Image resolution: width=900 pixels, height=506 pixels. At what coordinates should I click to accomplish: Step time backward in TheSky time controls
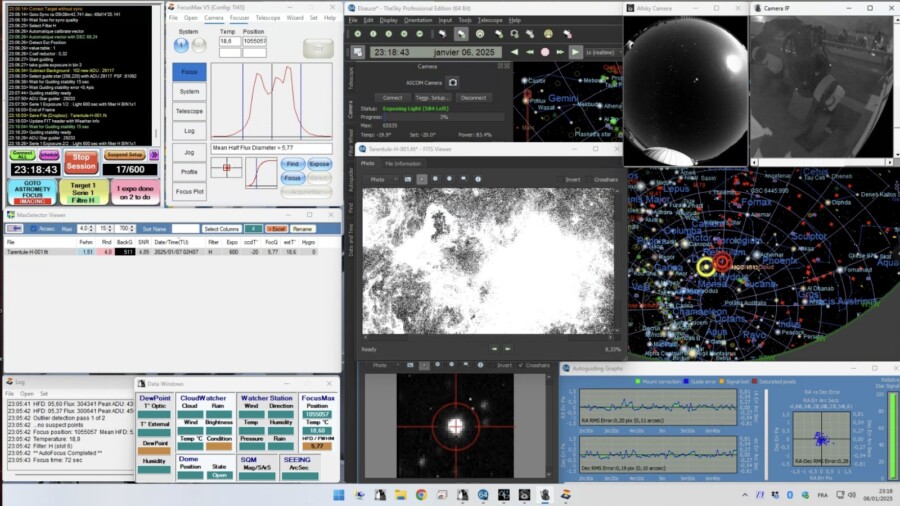(514, 52)
